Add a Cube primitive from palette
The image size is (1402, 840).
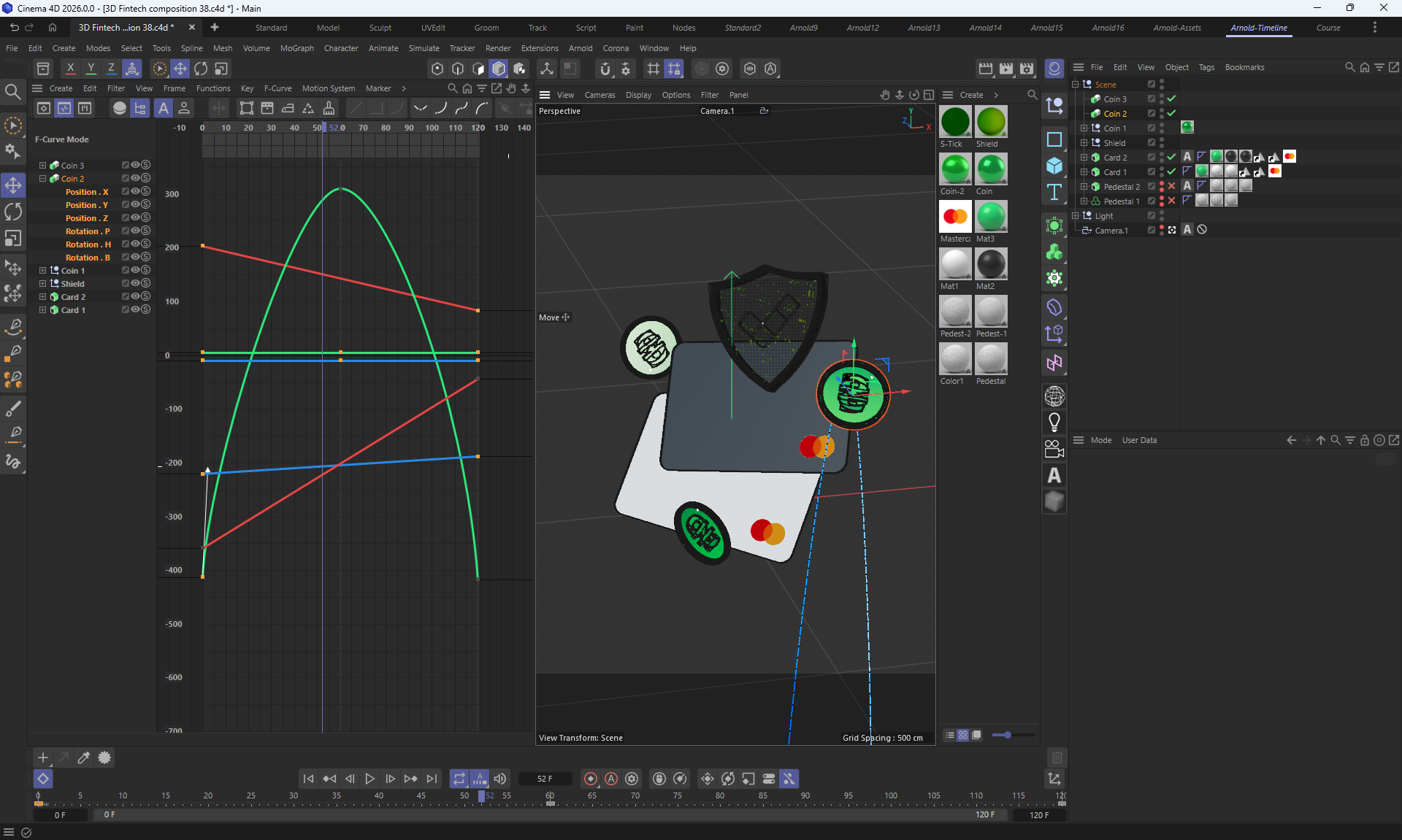pos(1054,166)
